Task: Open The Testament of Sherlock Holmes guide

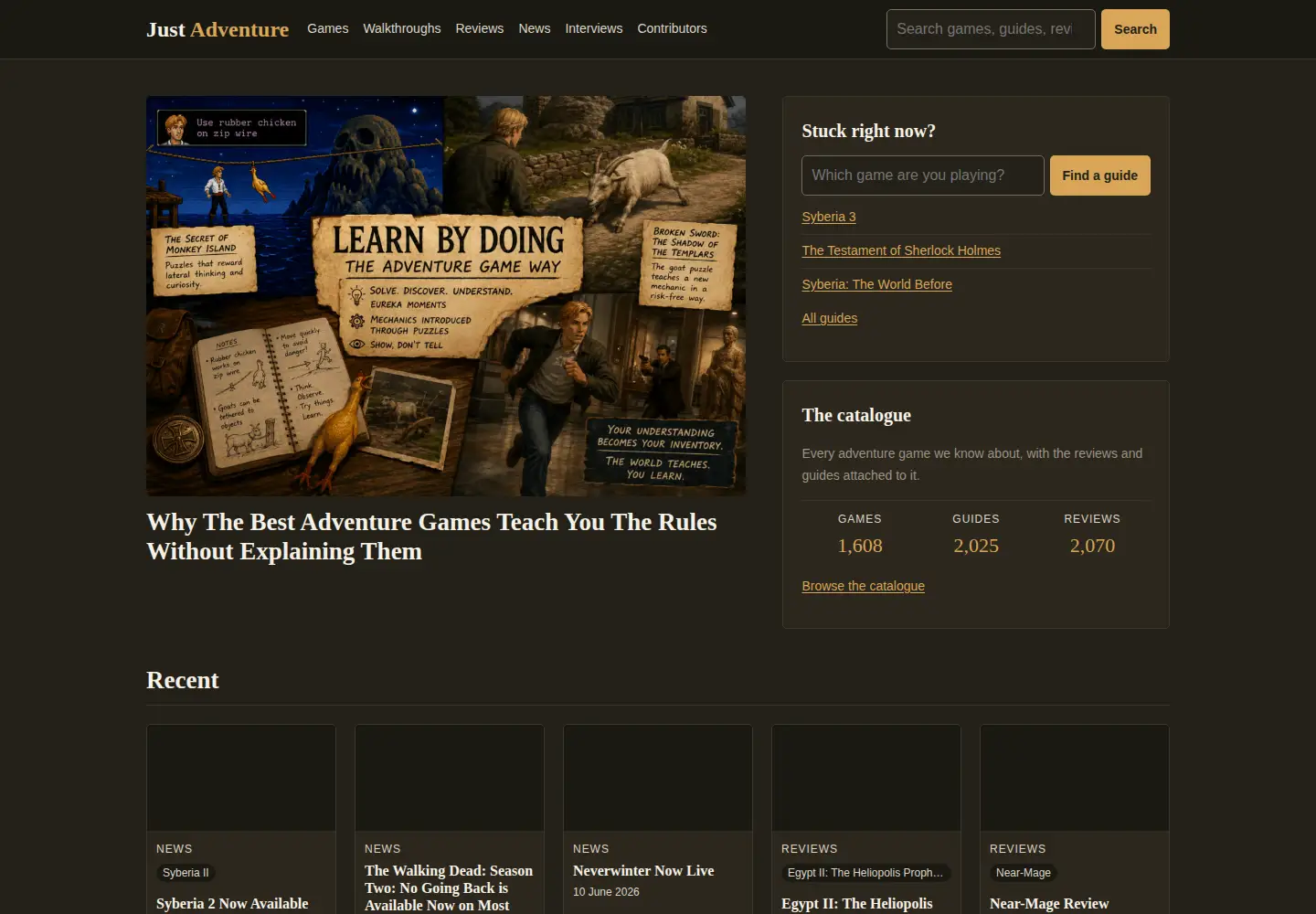Action: point(901,250)
